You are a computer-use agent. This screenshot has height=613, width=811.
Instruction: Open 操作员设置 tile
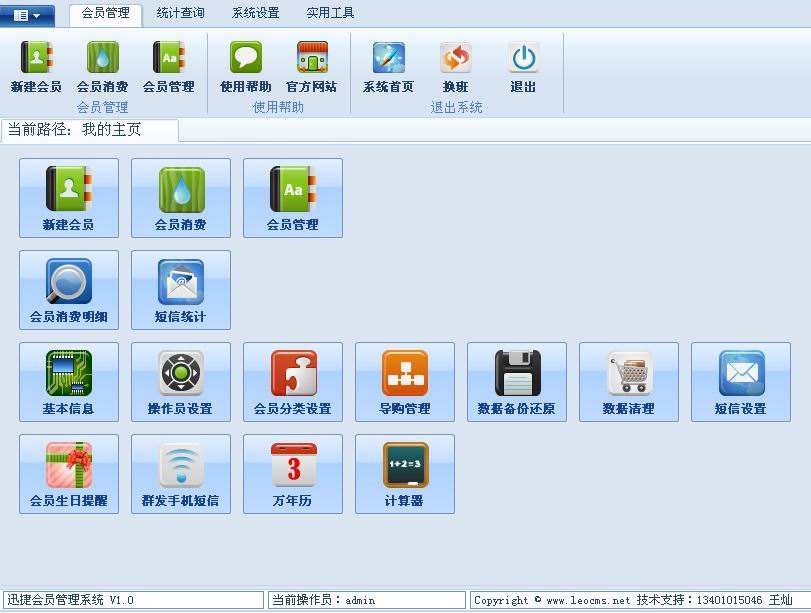[x=181, y=381]
